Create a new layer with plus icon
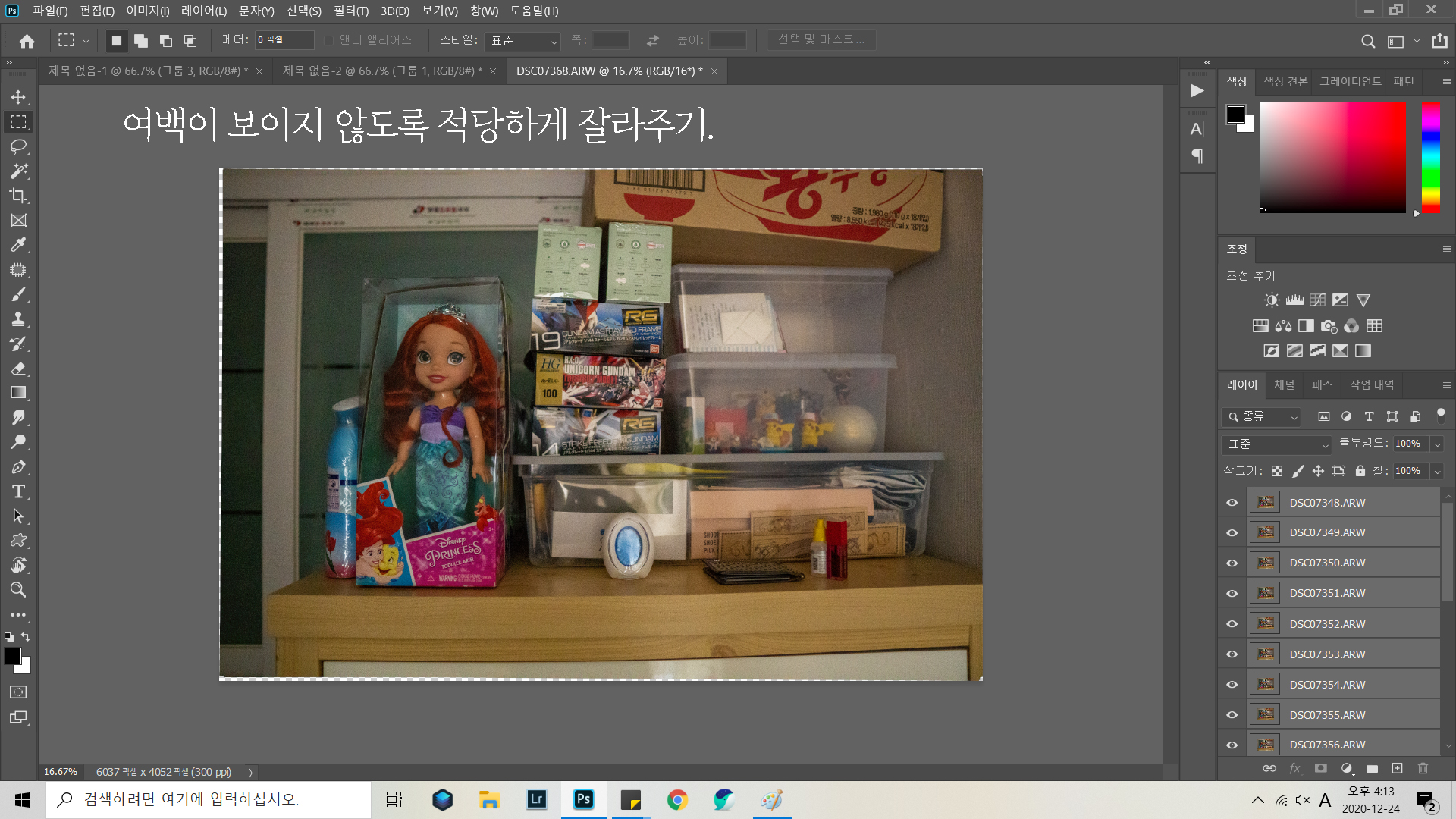 (1397, 768)
